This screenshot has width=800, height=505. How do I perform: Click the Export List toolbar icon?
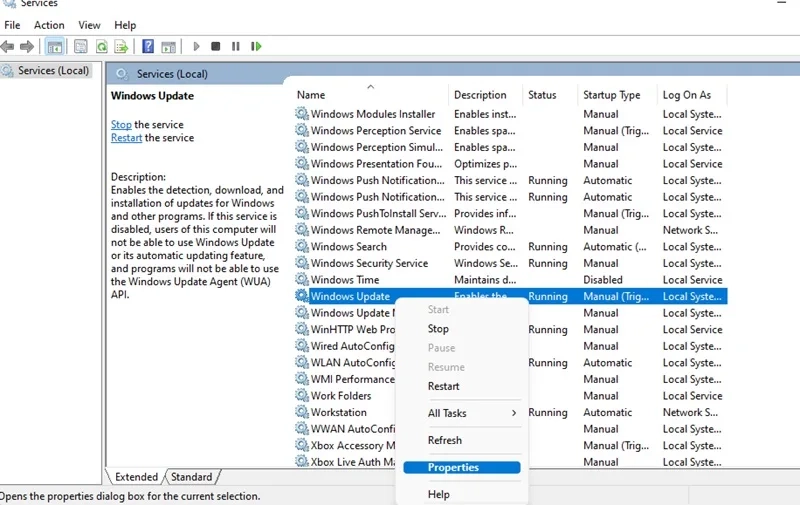[121, 46]
